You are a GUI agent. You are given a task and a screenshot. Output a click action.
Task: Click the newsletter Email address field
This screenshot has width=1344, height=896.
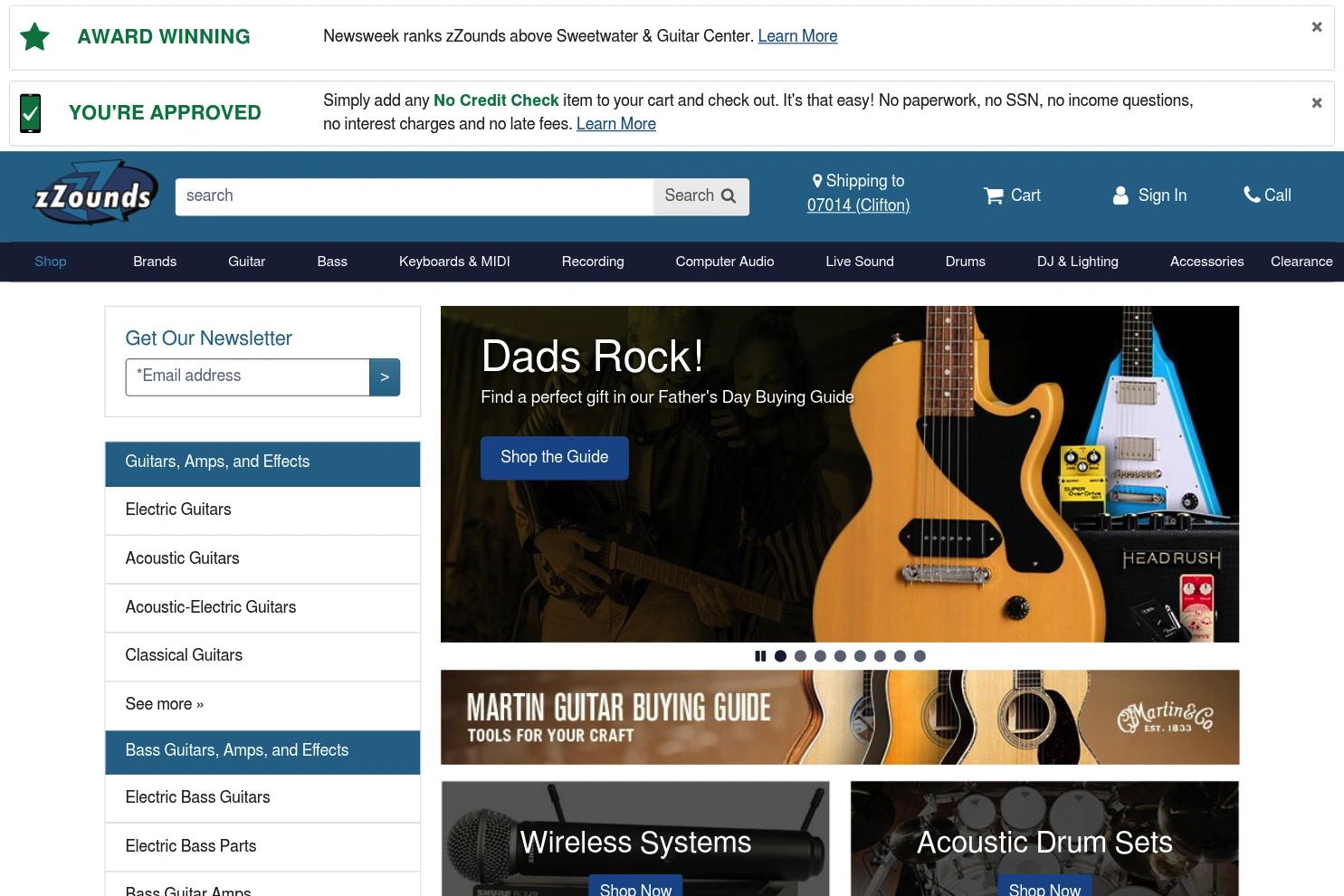(x=247, y=377)
